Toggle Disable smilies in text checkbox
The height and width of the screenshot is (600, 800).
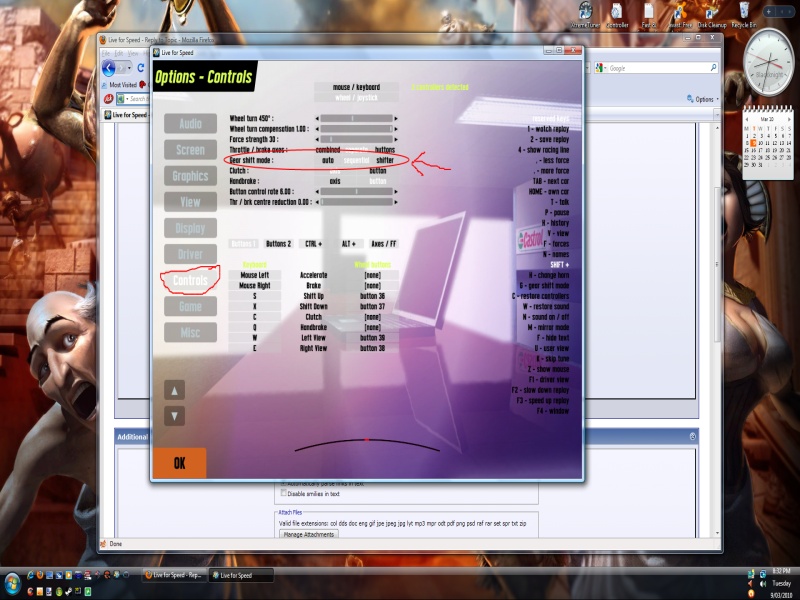click(284, 493)
